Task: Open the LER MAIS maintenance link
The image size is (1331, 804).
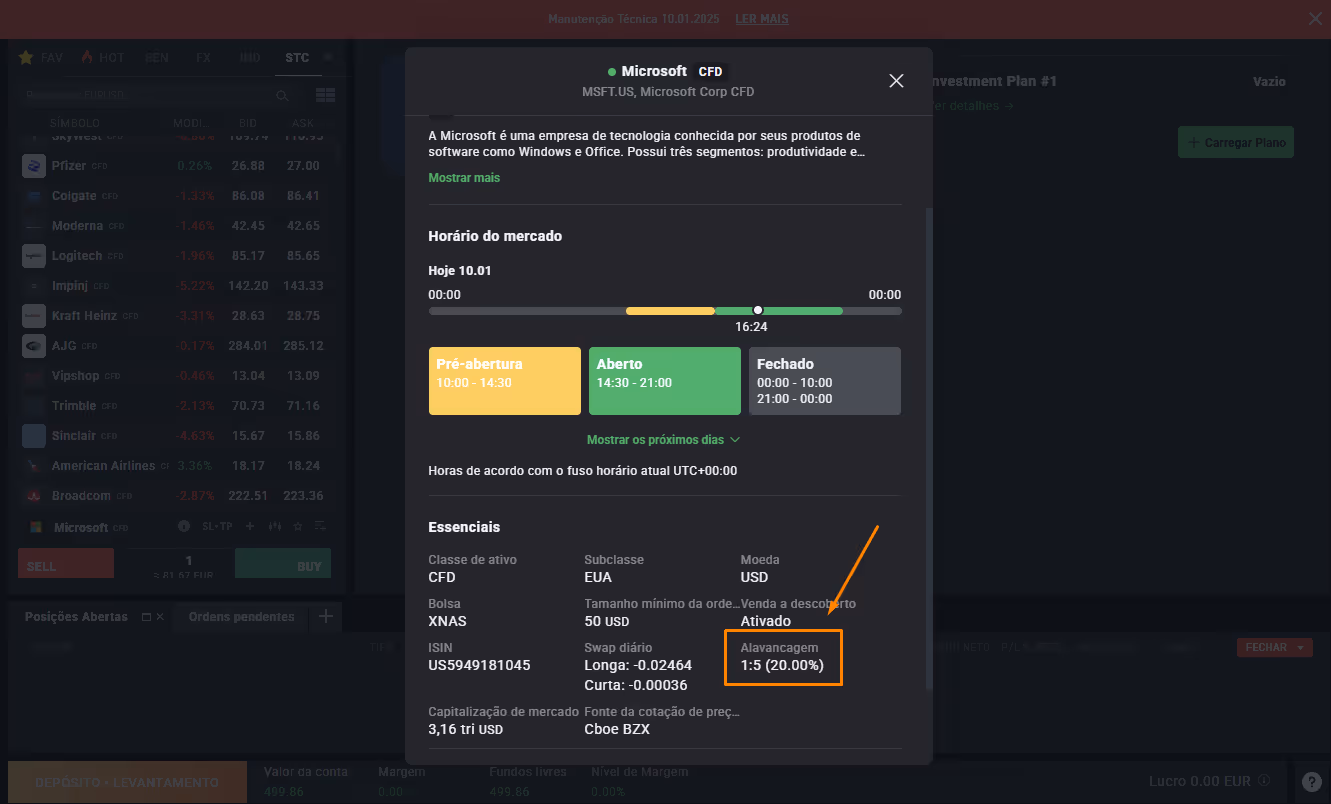Action: click(762, 19)
